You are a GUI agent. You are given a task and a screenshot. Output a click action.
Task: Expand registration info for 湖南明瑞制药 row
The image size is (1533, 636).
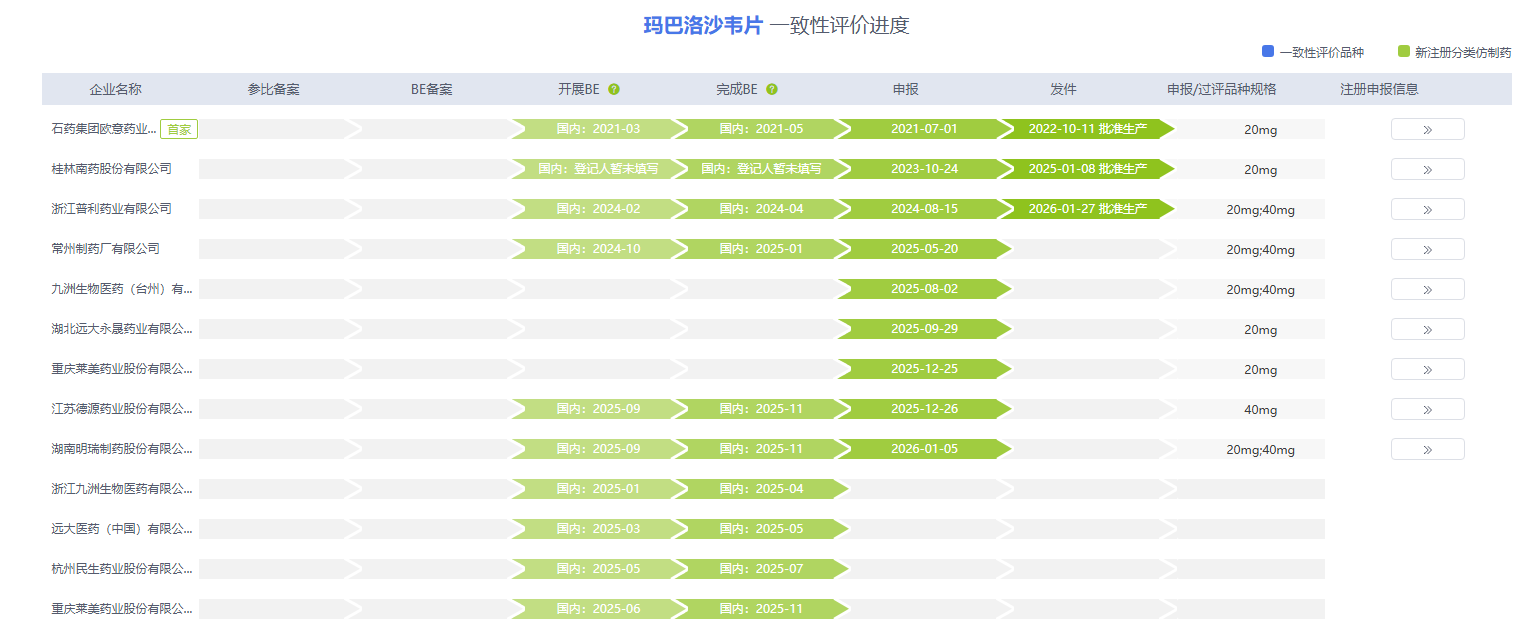(1427, 449)
